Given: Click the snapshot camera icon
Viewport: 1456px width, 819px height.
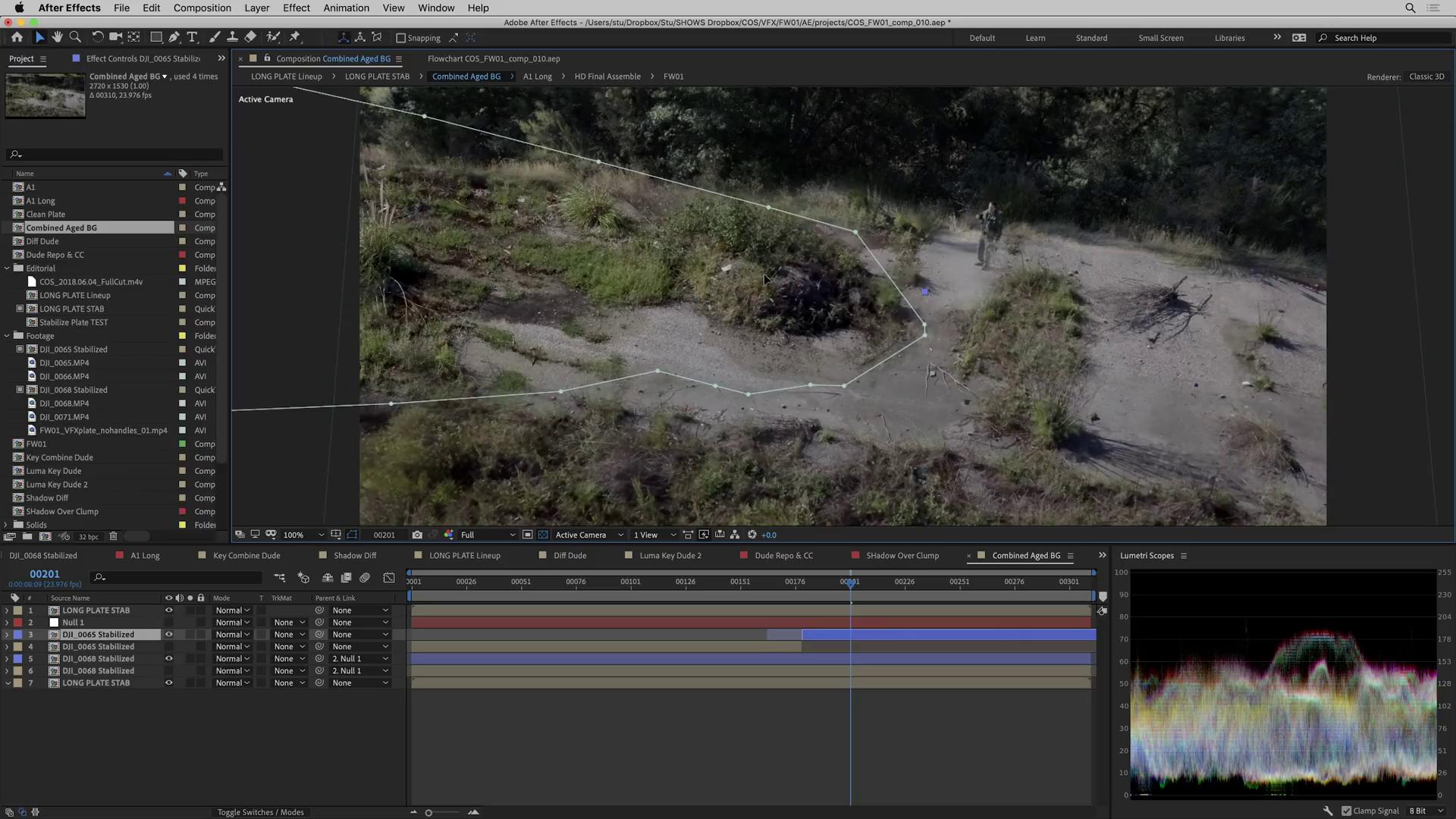Looking at the screenshot, I should tap(417, 535).
